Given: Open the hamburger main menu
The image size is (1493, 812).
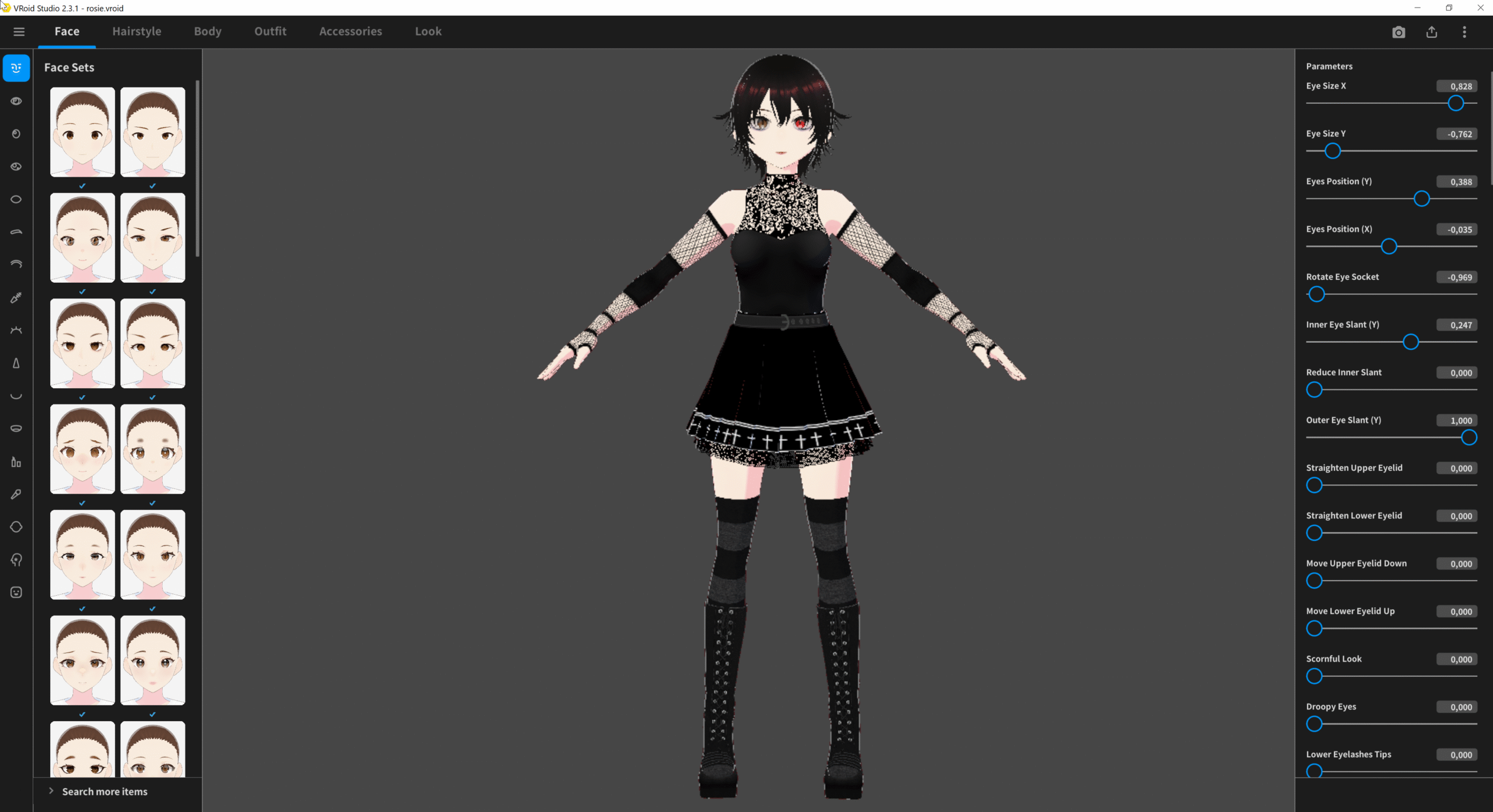Looking at the screenshot, I should 19,32.
